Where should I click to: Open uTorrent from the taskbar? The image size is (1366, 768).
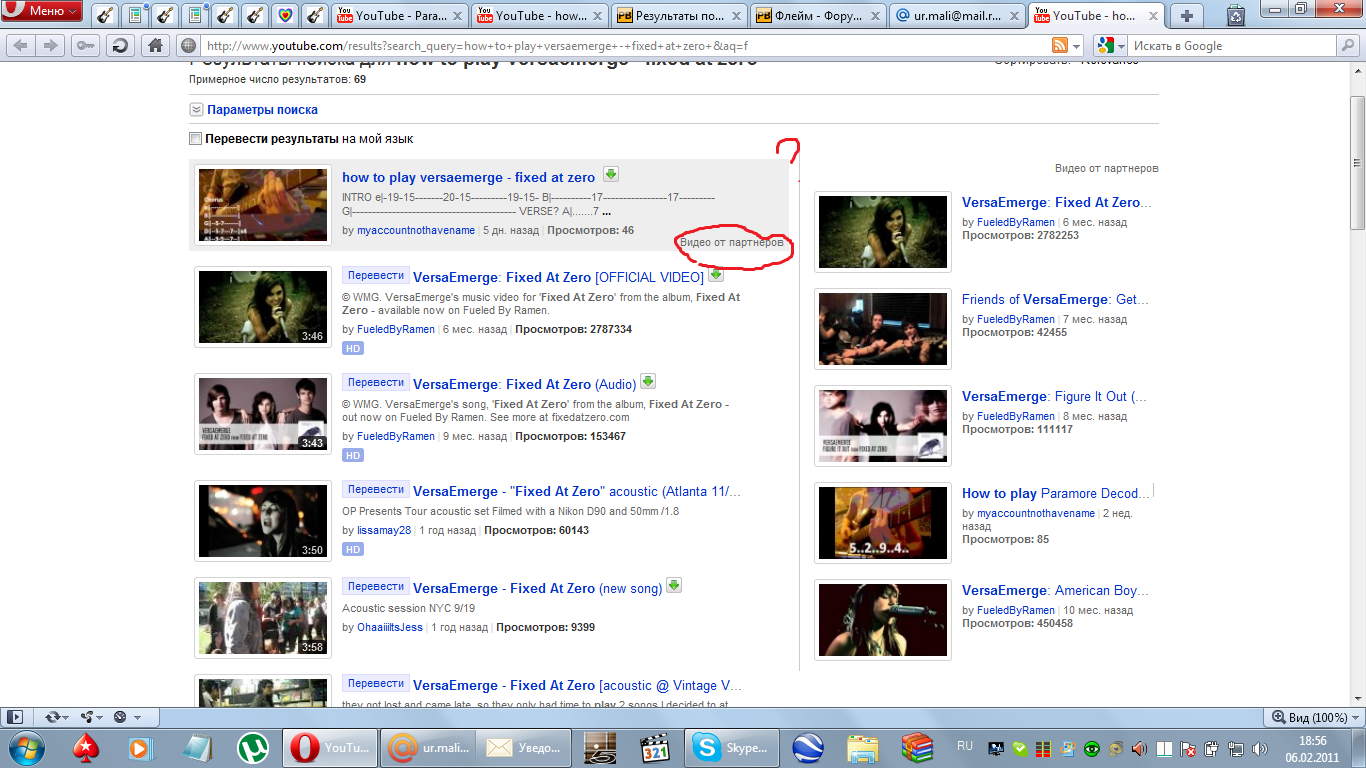tap(252, 748)
